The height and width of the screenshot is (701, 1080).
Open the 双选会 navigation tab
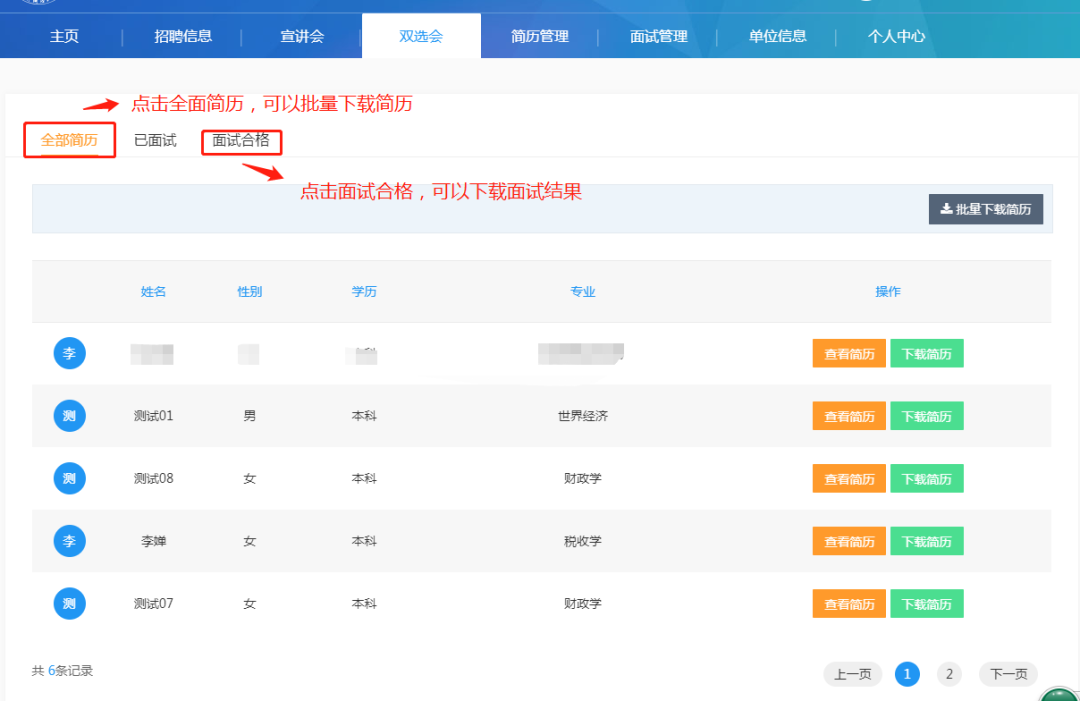pos(421,36)
